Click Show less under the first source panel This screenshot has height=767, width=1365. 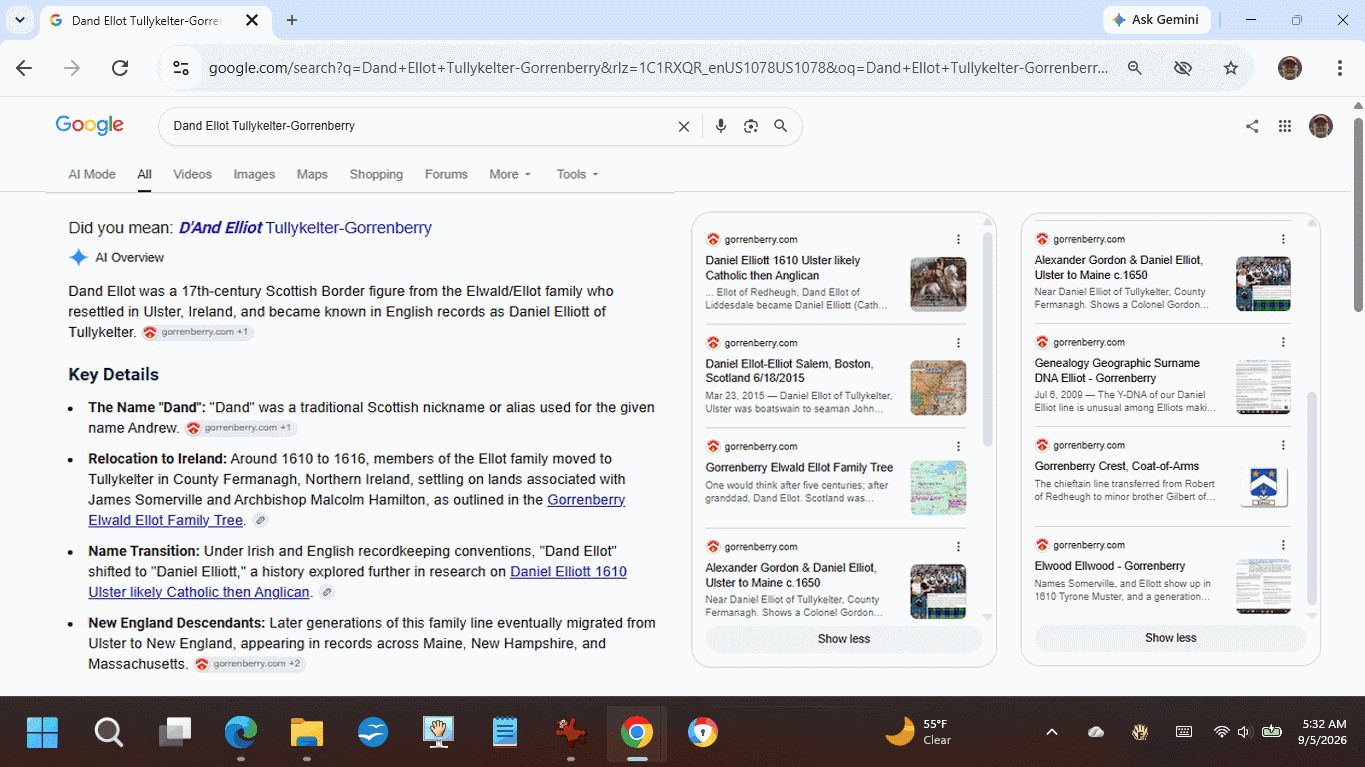[x=844, y=639]
